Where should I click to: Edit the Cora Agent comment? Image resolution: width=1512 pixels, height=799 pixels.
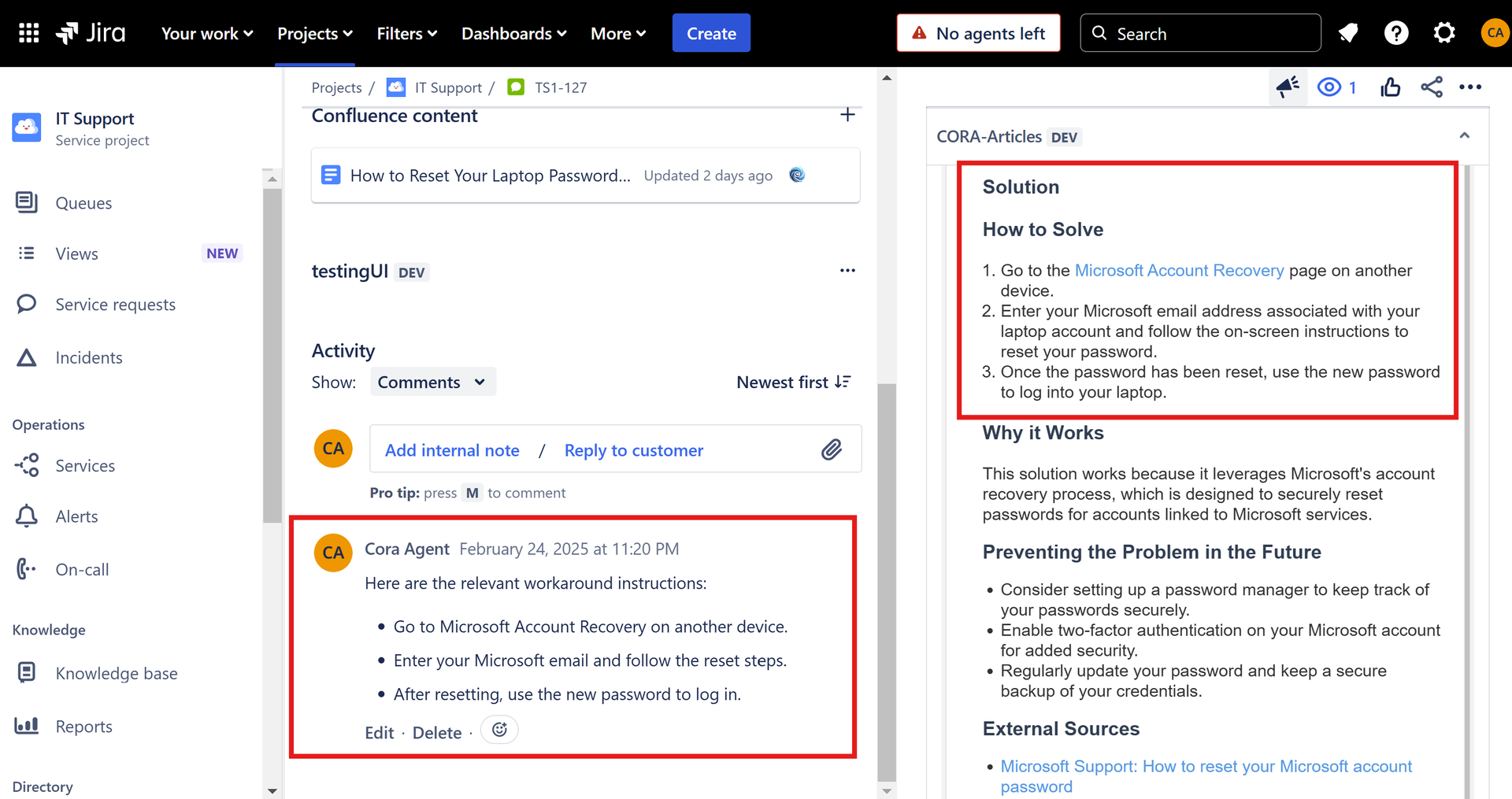[379, 733]
